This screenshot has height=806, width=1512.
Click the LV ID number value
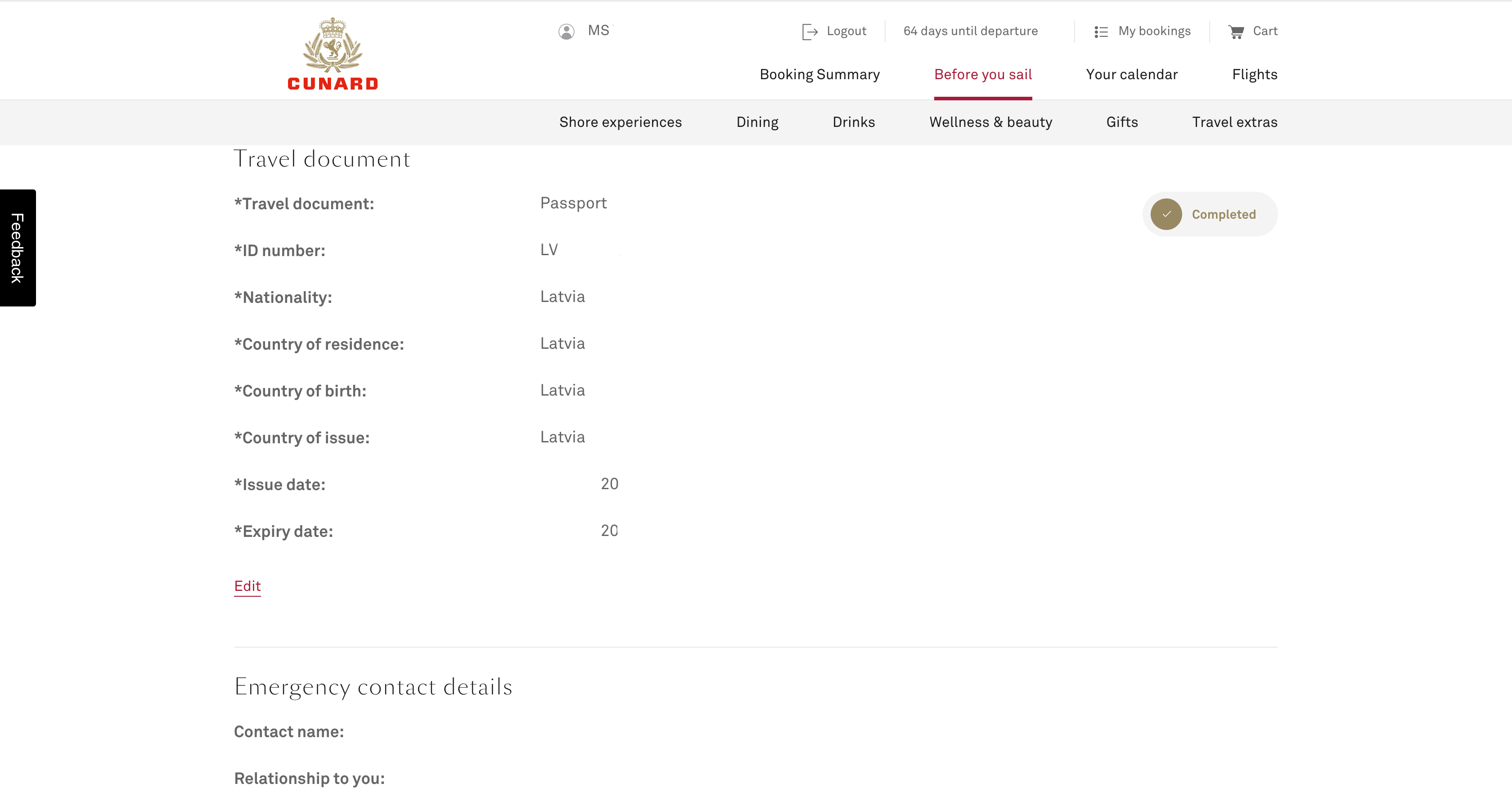pyautogui.click(x=549, y=250)
